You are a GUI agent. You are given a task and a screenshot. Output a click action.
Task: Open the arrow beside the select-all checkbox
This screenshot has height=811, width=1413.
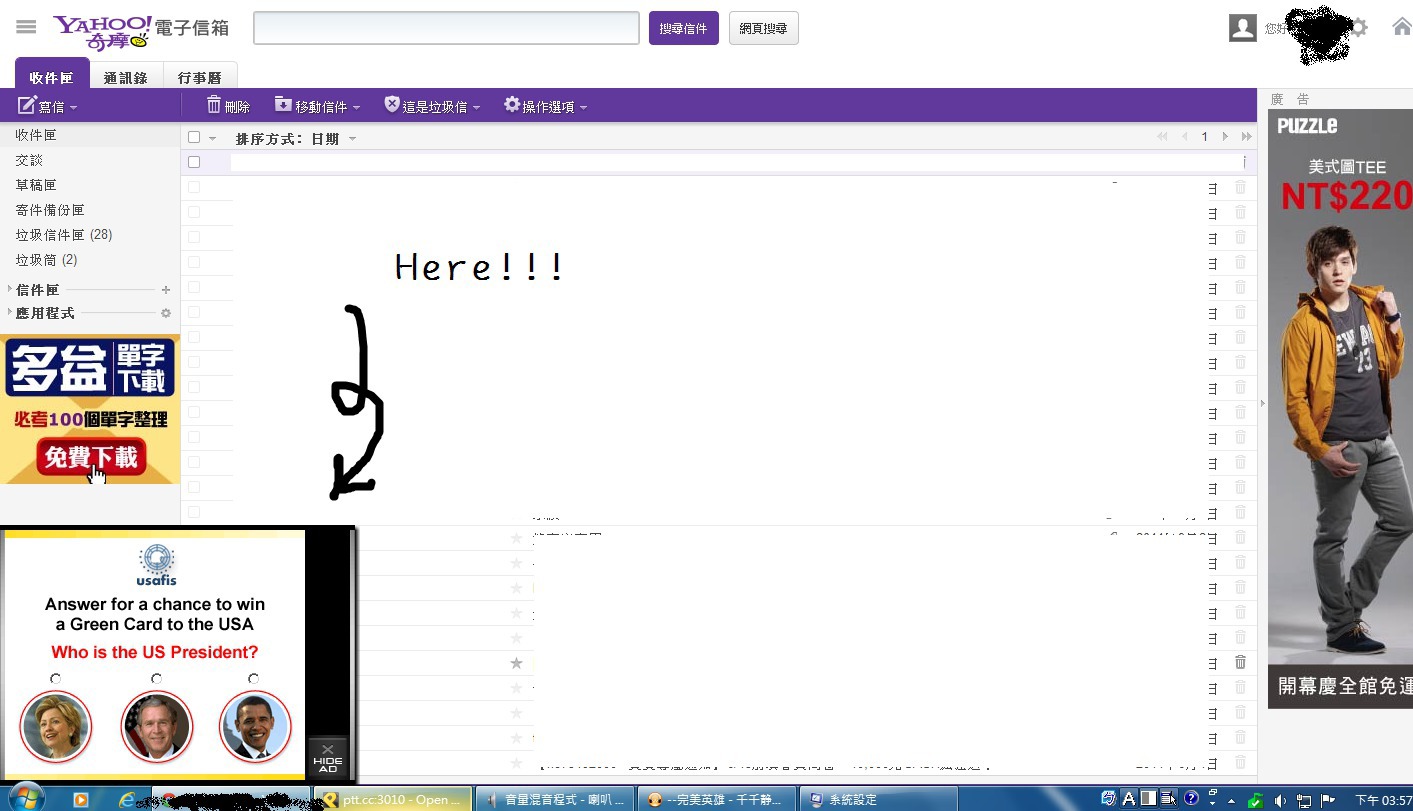[212, 138]
